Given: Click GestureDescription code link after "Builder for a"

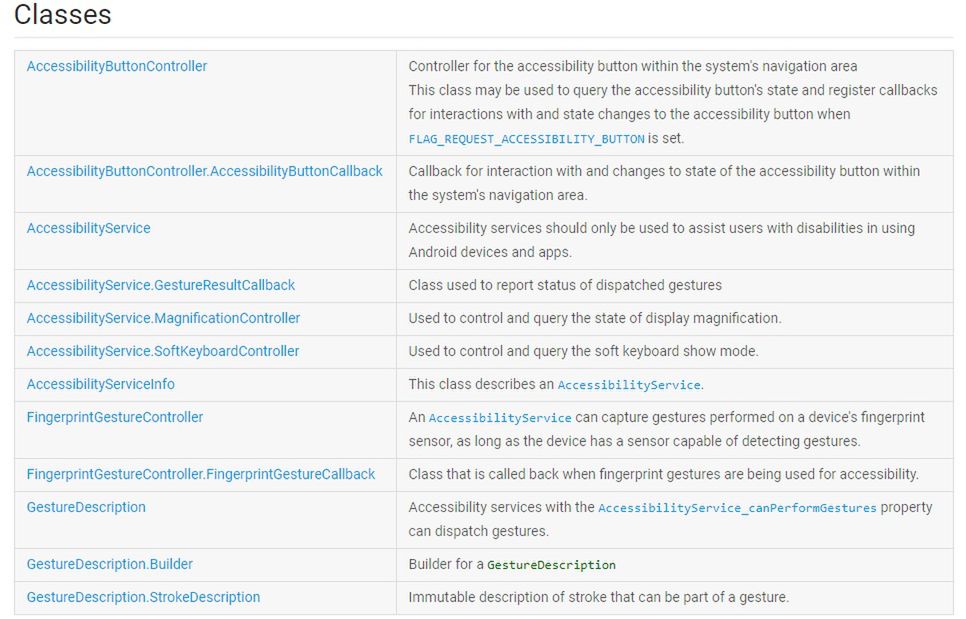Looking at the screenshot, I should (x=551, y=565).
